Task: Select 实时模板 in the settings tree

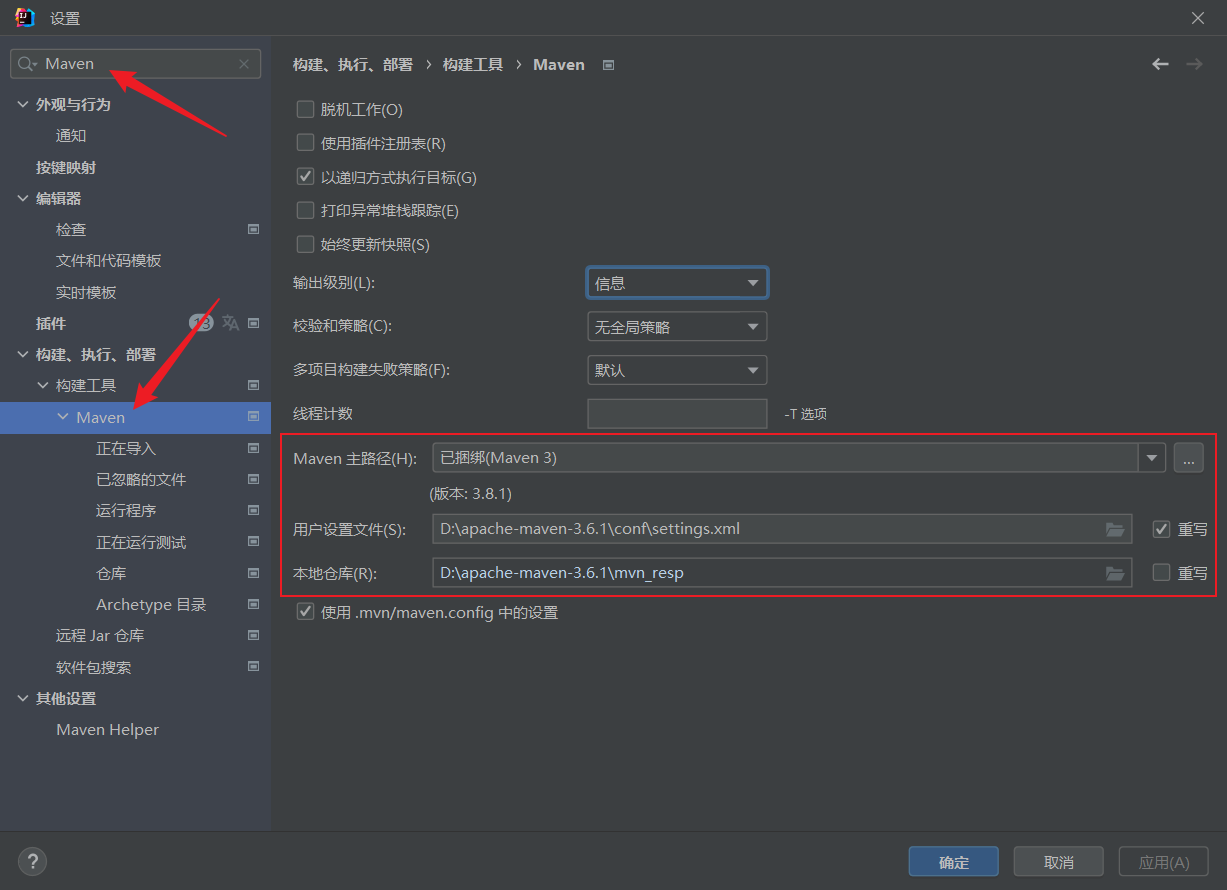Action: 86,292
